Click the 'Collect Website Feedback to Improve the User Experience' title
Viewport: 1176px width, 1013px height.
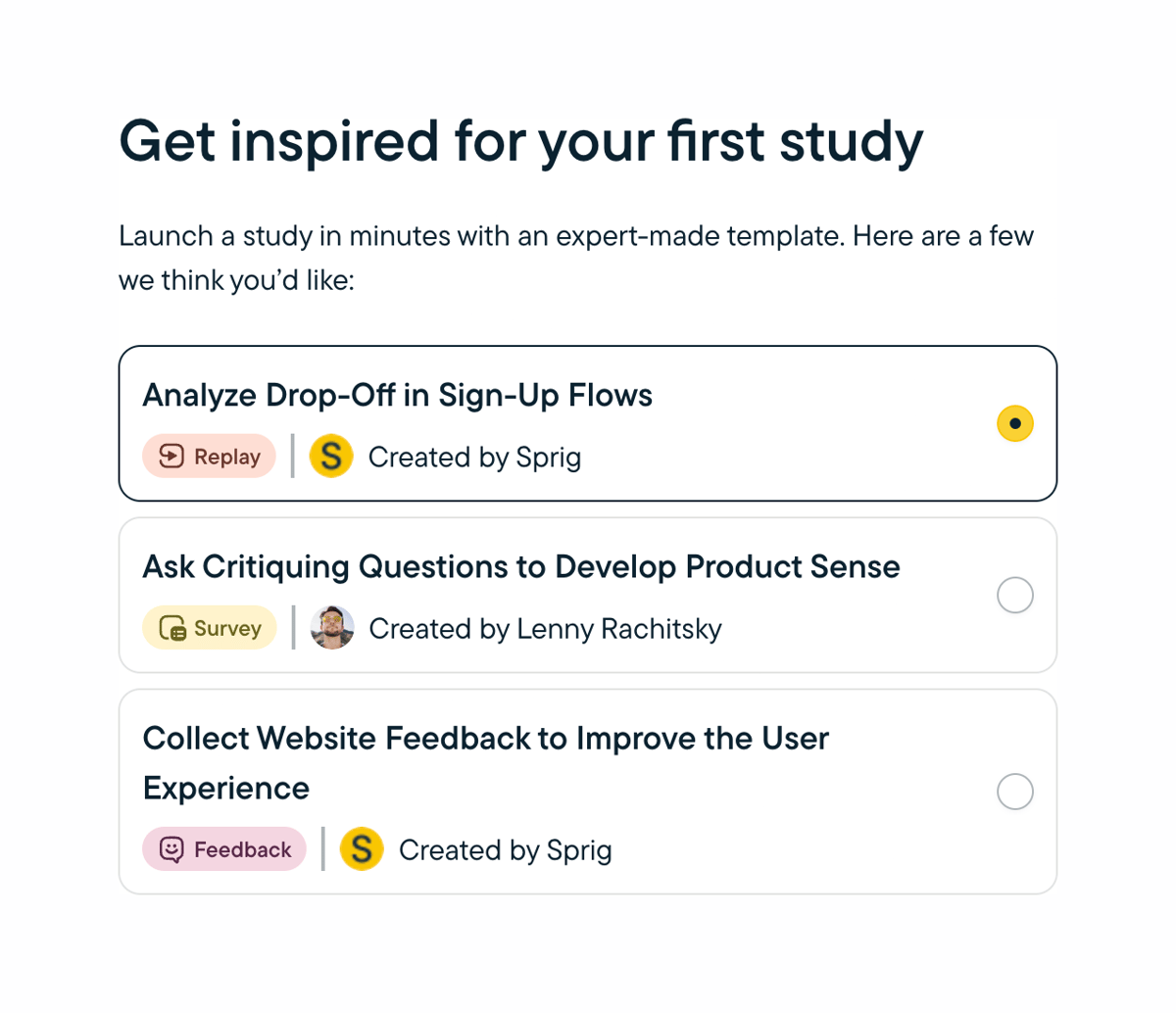pos(486,763)
